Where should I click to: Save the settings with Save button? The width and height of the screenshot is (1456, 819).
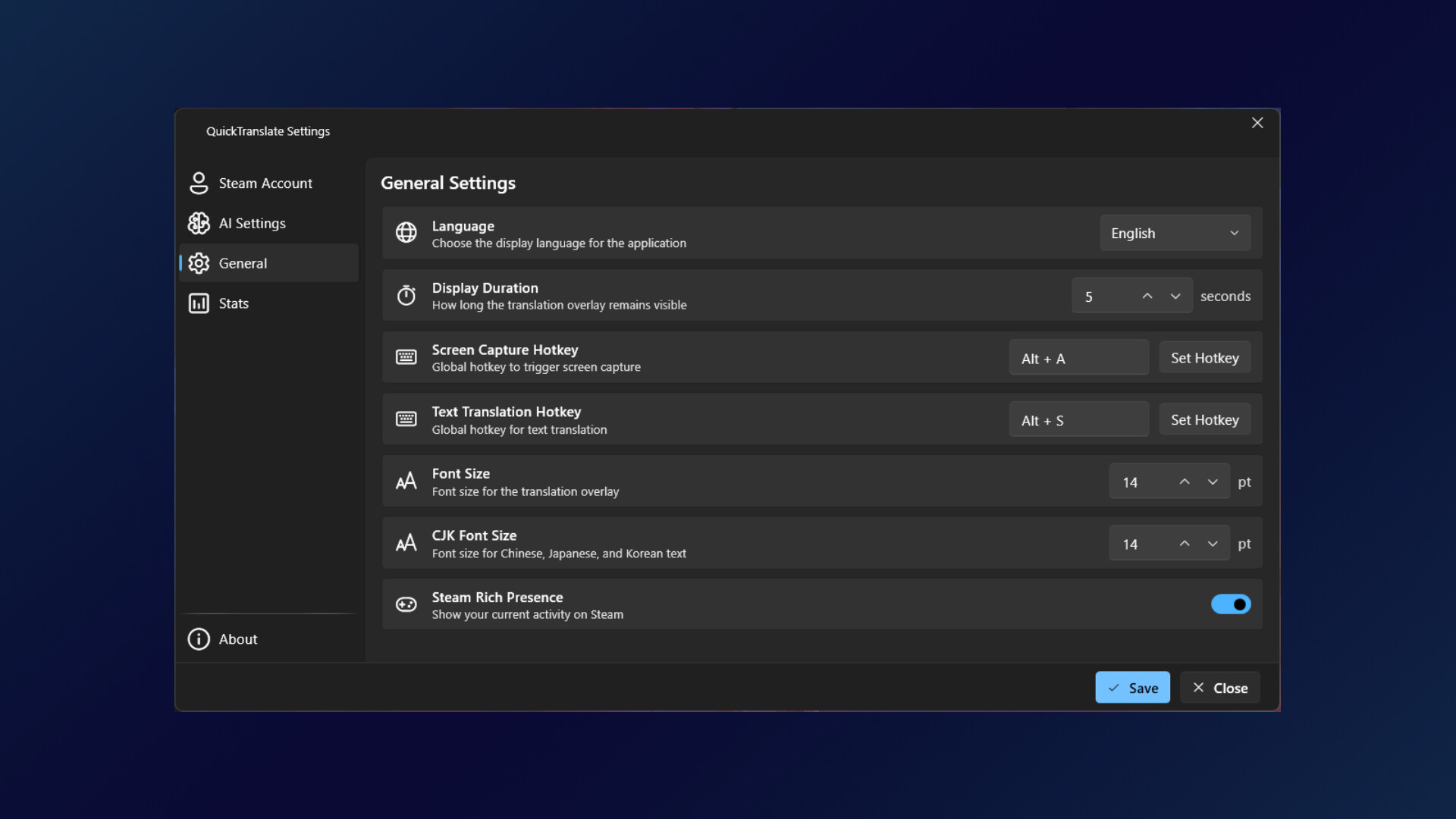point(1132,688)
